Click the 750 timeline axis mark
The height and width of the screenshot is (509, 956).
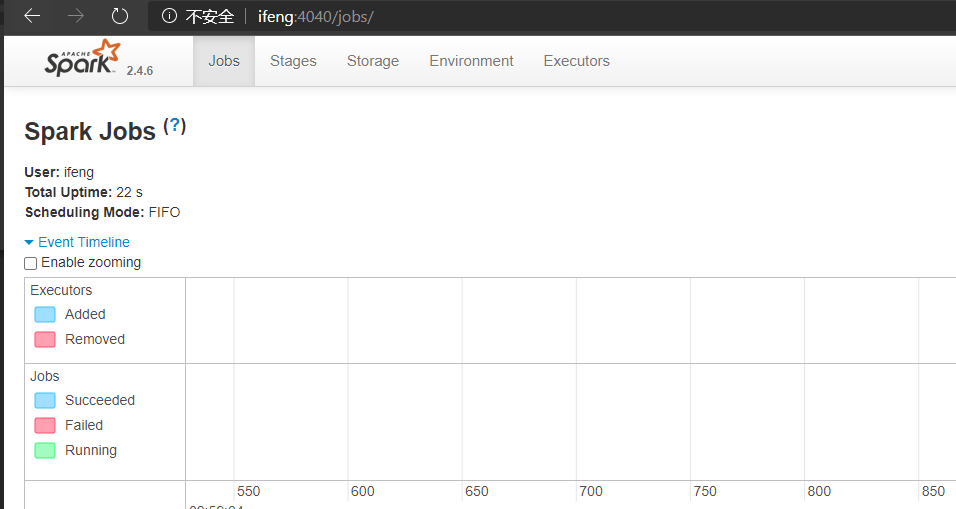pos(705,491)
